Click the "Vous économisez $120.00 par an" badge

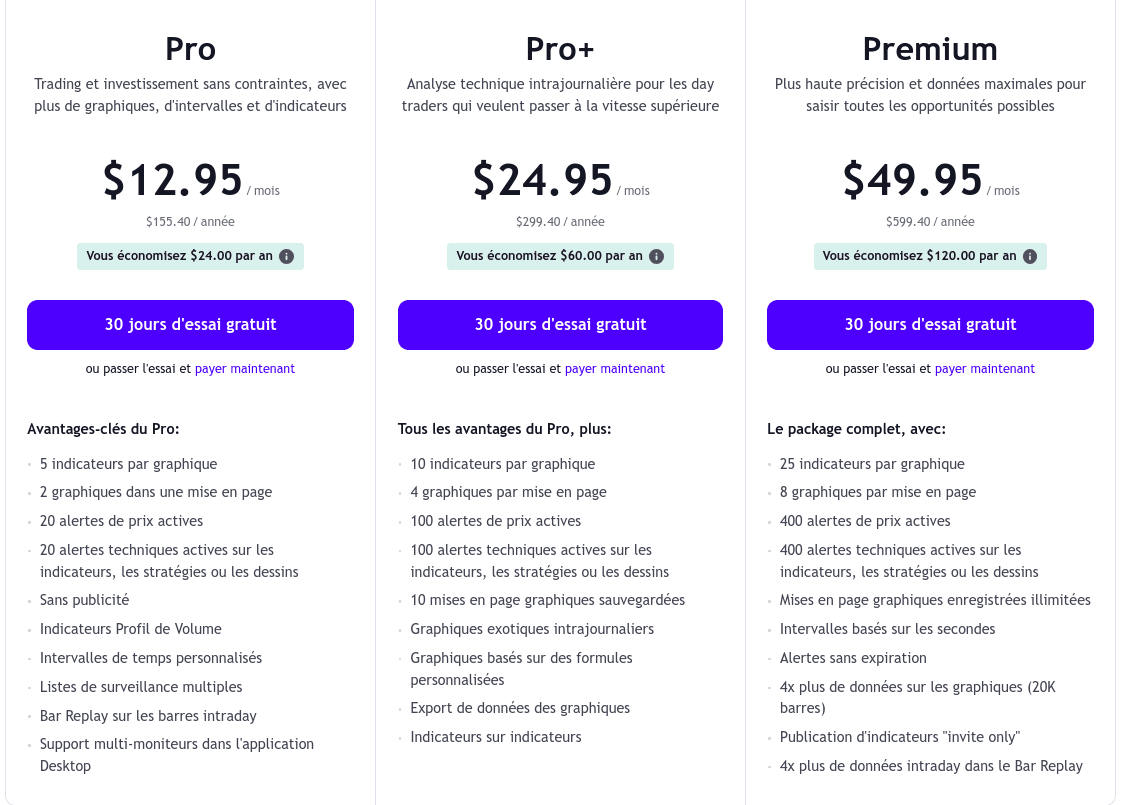pyautogui.click(x=919, y=256)
